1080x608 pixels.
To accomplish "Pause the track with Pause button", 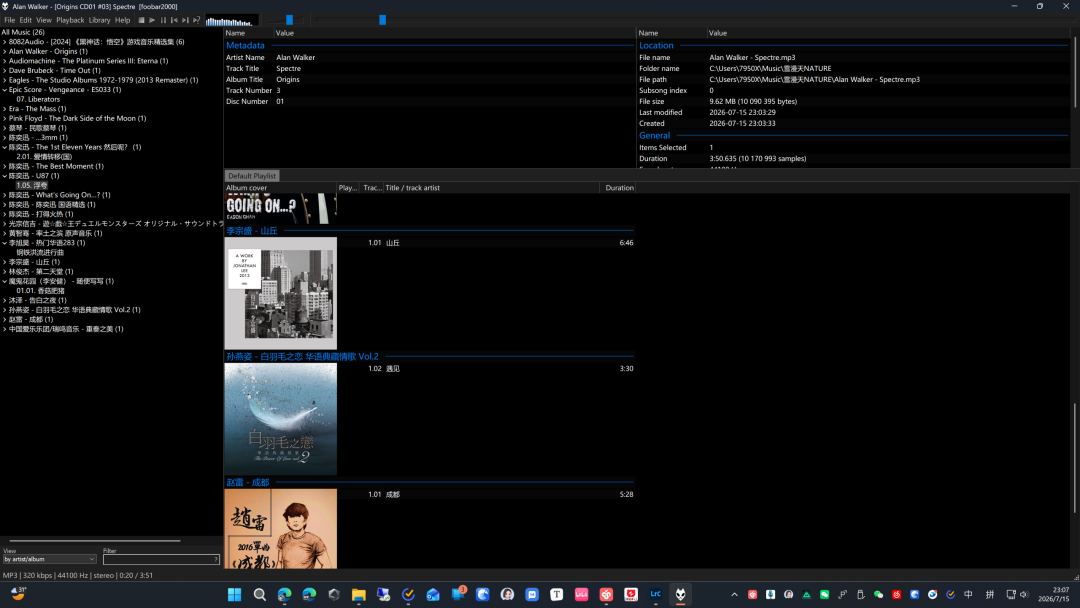I will click(163, 20).
